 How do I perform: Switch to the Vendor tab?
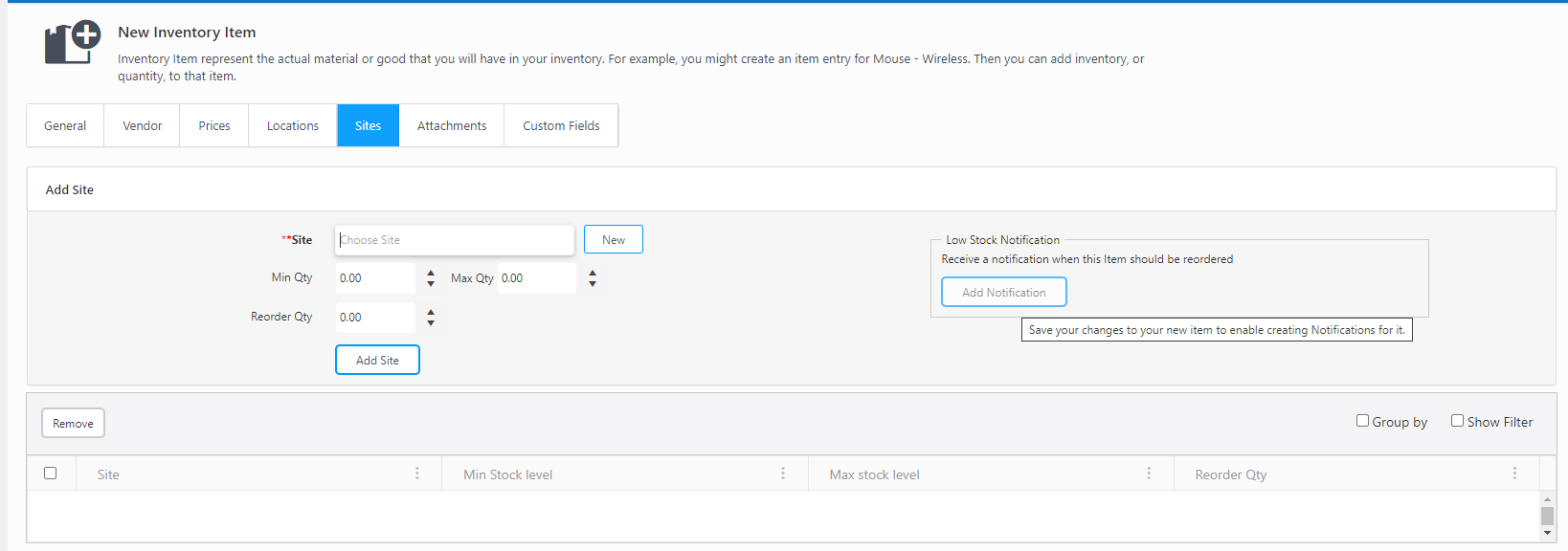(x=142, y=126)
